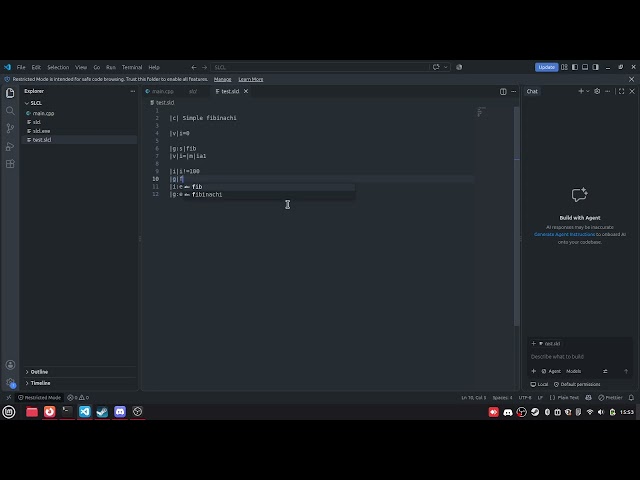Click the Manage link in banner

(222, 79)
